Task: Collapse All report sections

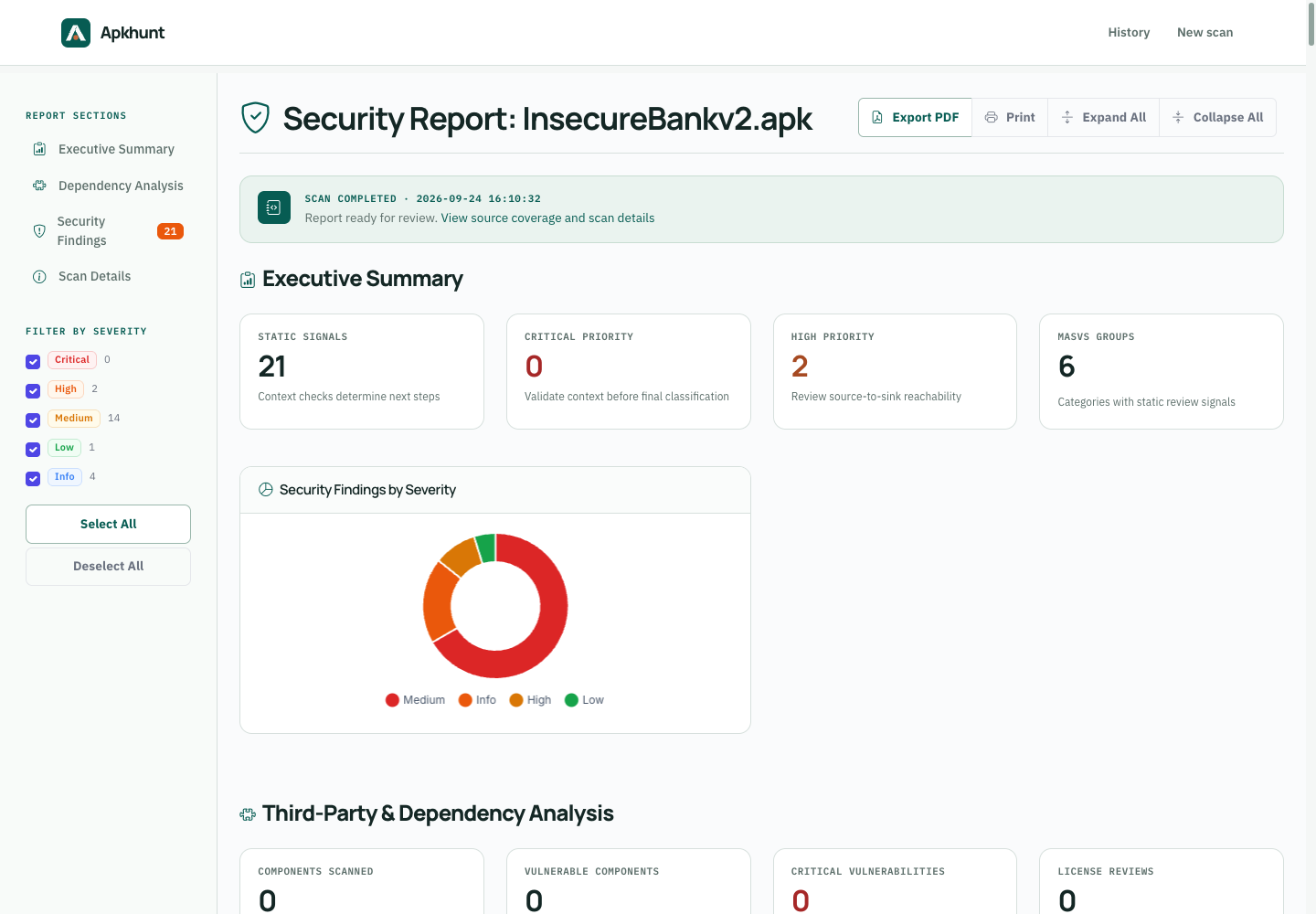Action: click(1217, 117)
